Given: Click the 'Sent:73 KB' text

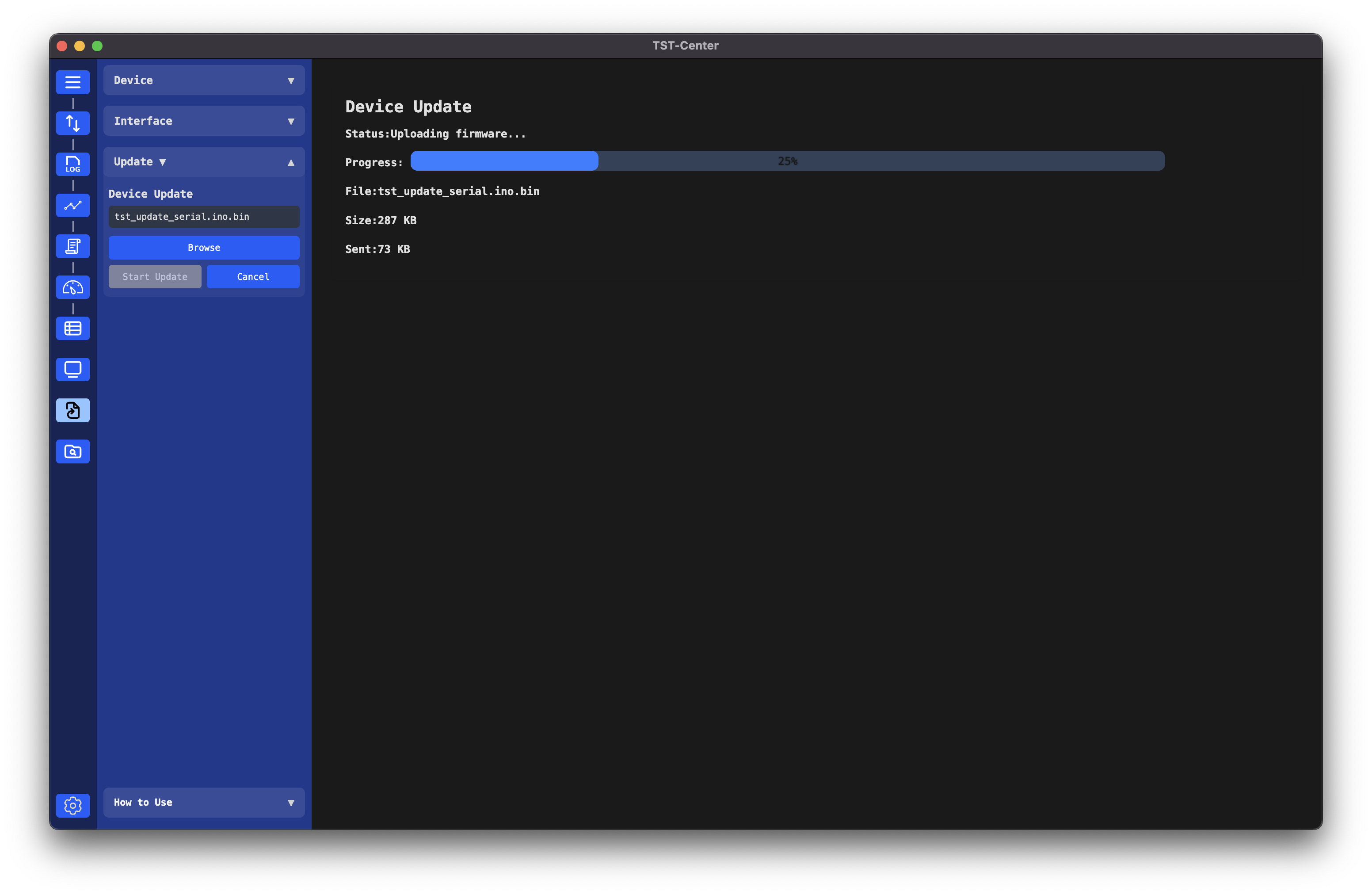Looking at the screenshot, I should pyautogui.click(x=377, y=249).
